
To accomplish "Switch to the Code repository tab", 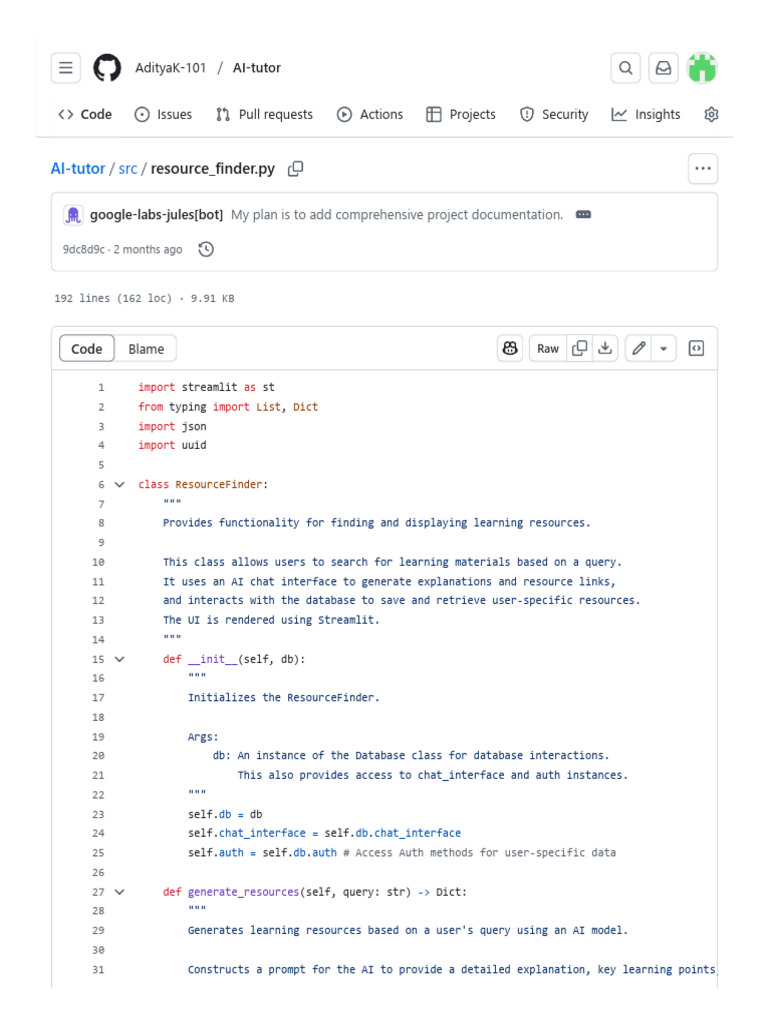I will coord(85,114).
